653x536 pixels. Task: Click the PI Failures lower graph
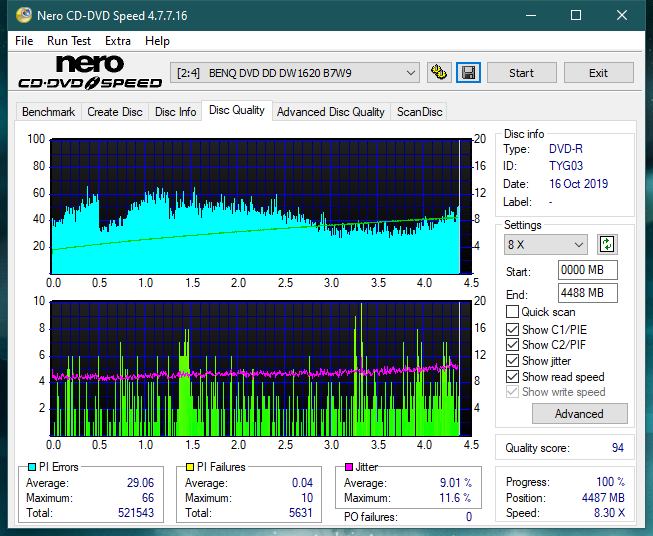[261, 369]
